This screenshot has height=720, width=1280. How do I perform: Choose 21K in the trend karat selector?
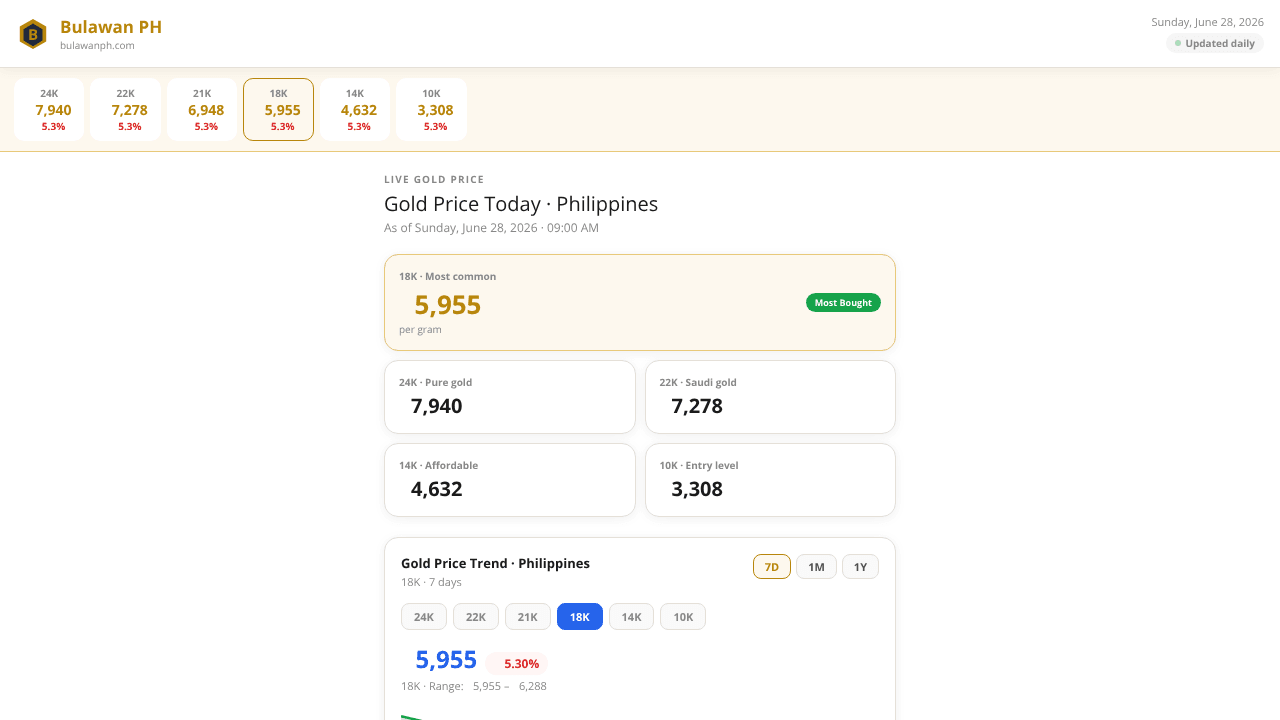tap(528, 617)
